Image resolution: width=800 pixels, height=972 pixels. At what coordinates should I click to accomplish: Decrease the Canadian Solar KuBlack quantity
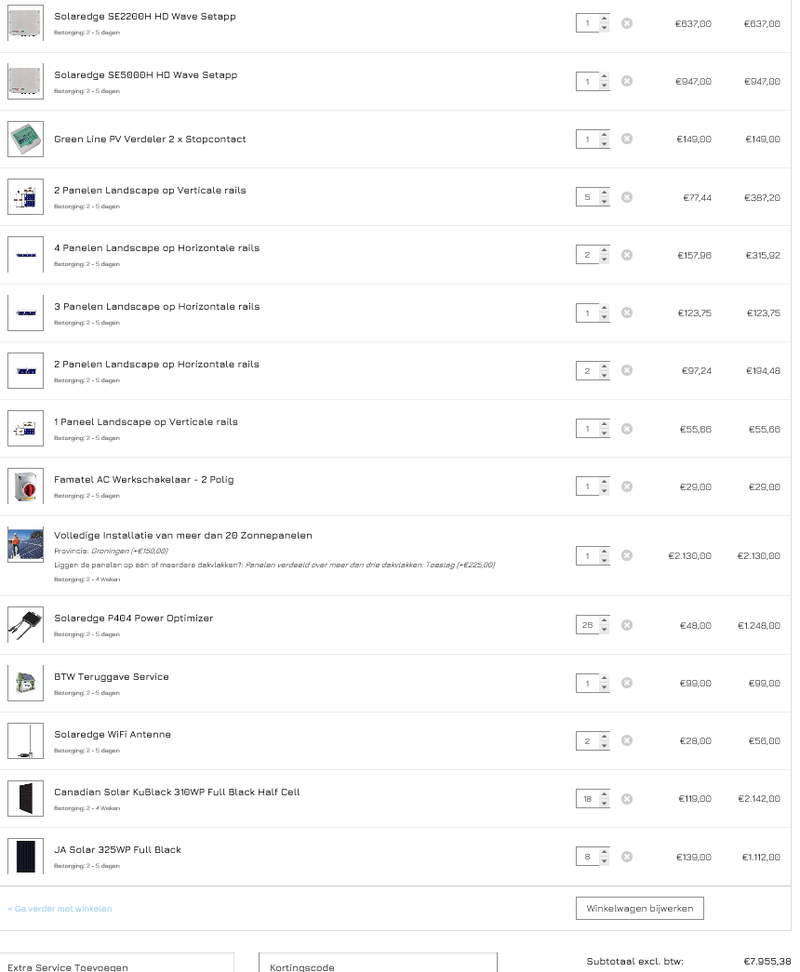603,803
